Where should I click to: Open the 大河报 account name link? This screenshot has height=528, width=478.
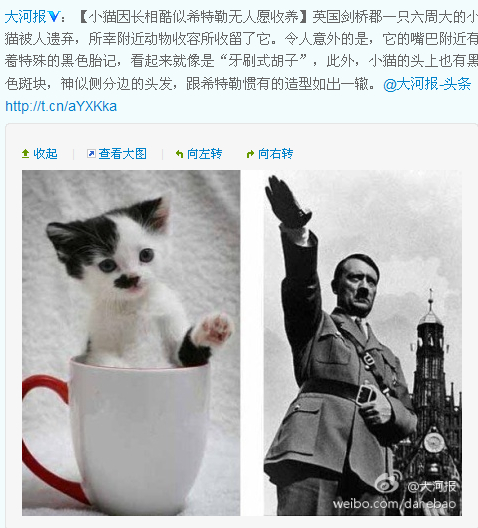click(x=26, y=16)
